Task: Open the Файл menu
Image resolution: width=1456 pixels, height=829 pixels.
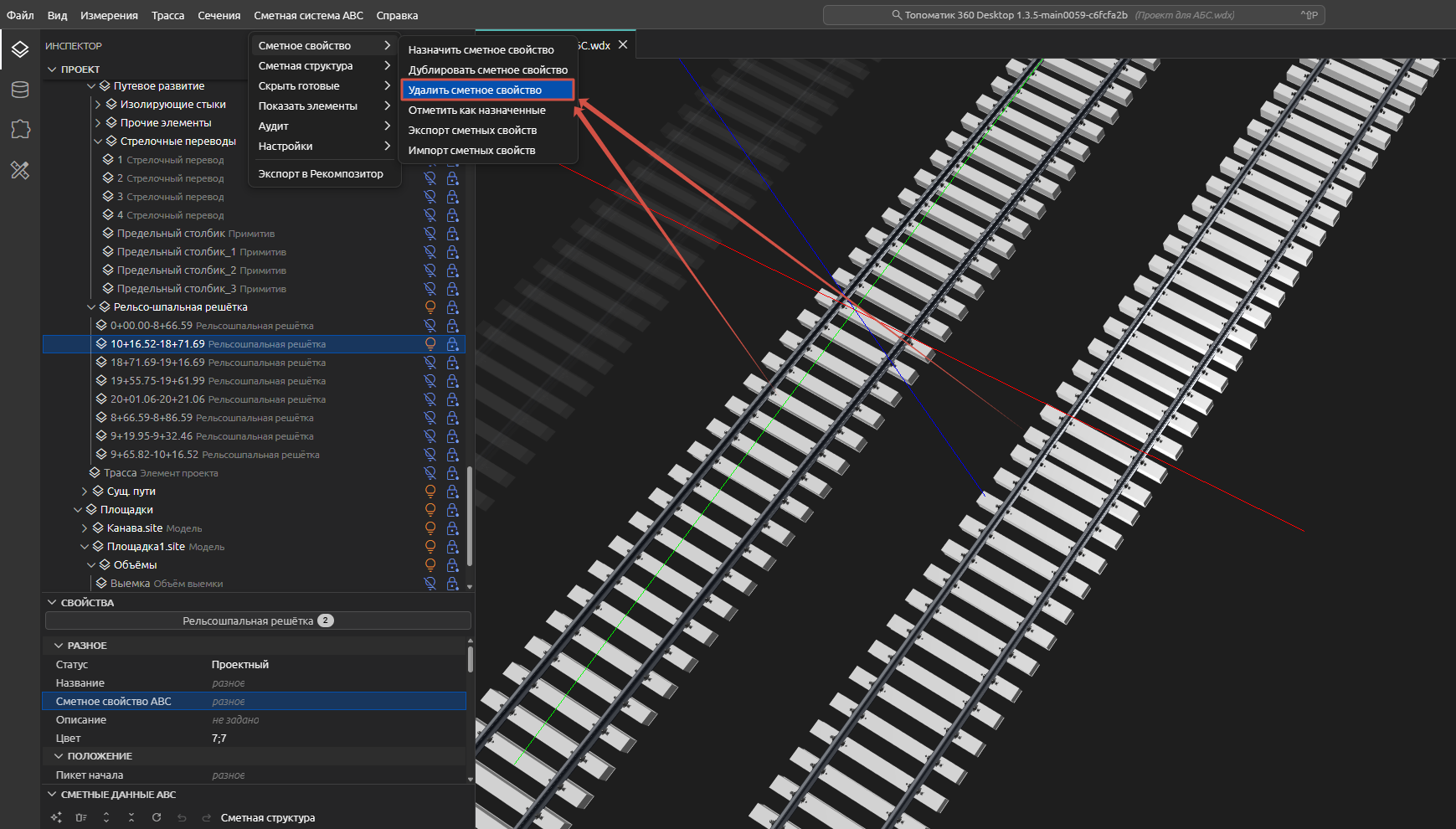Action: (20, 15)
